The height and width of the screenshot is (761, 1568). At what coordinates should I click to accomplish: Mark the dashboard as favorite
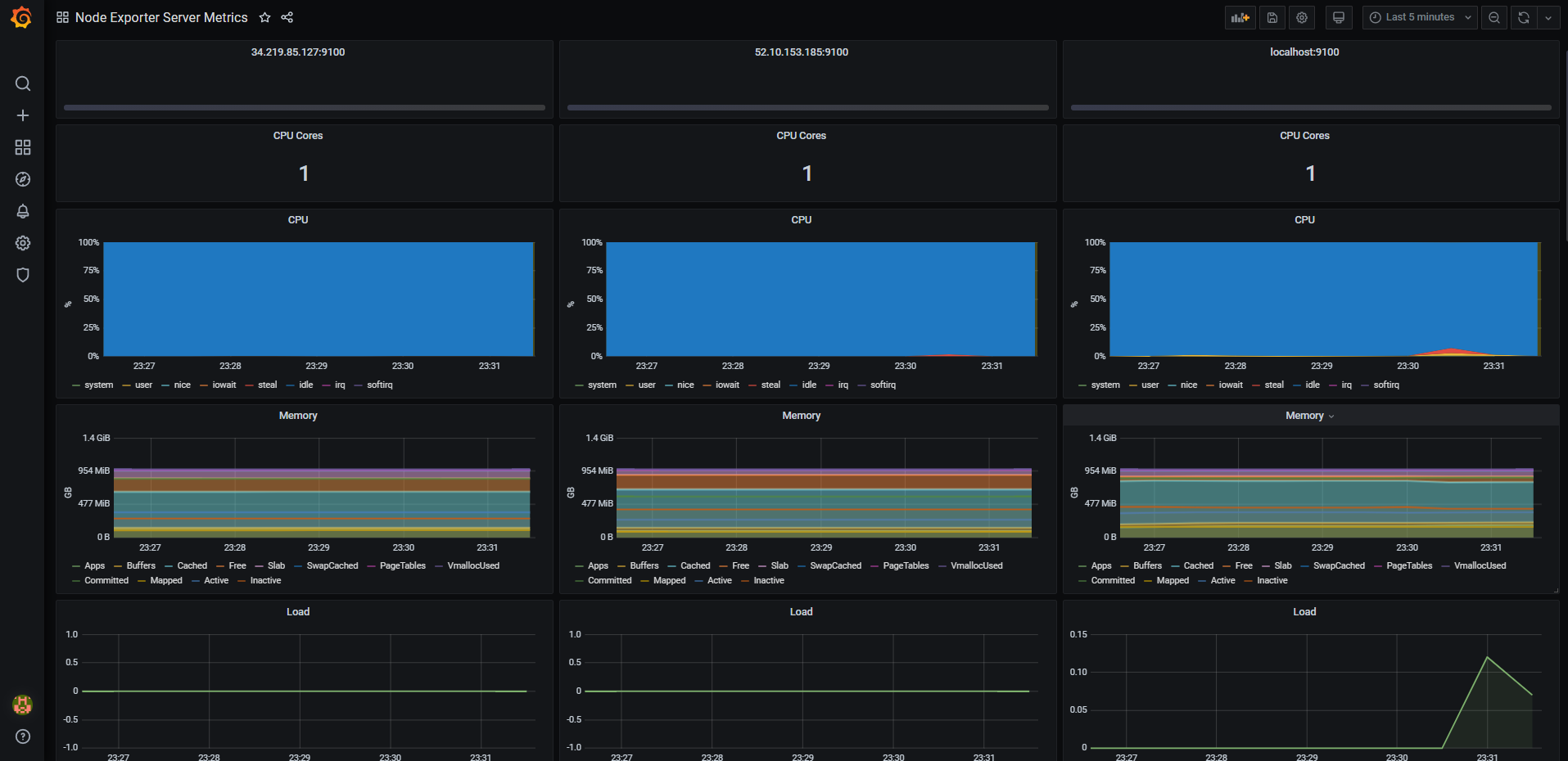coord(264,17)
